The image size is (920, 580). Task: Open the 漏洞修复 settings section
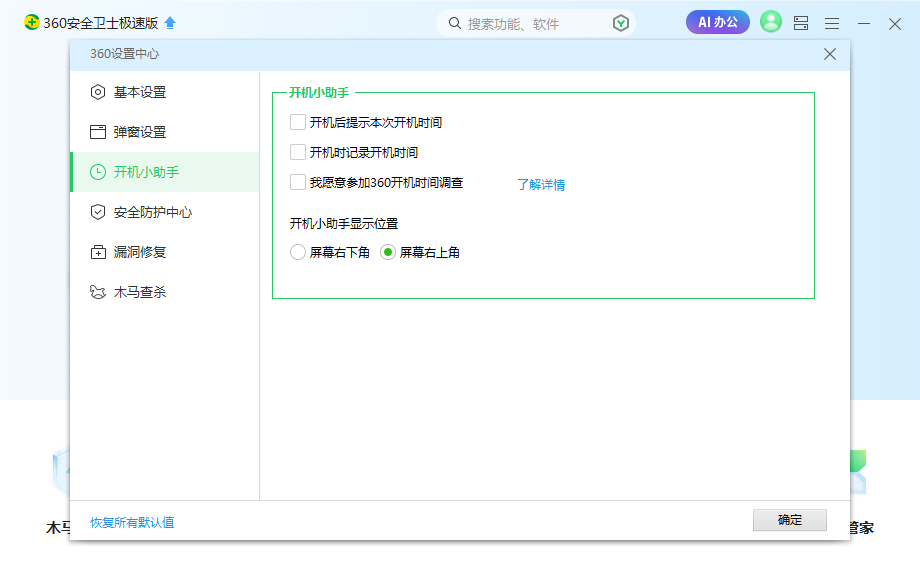pyautogui.click(x=139, y=252)
